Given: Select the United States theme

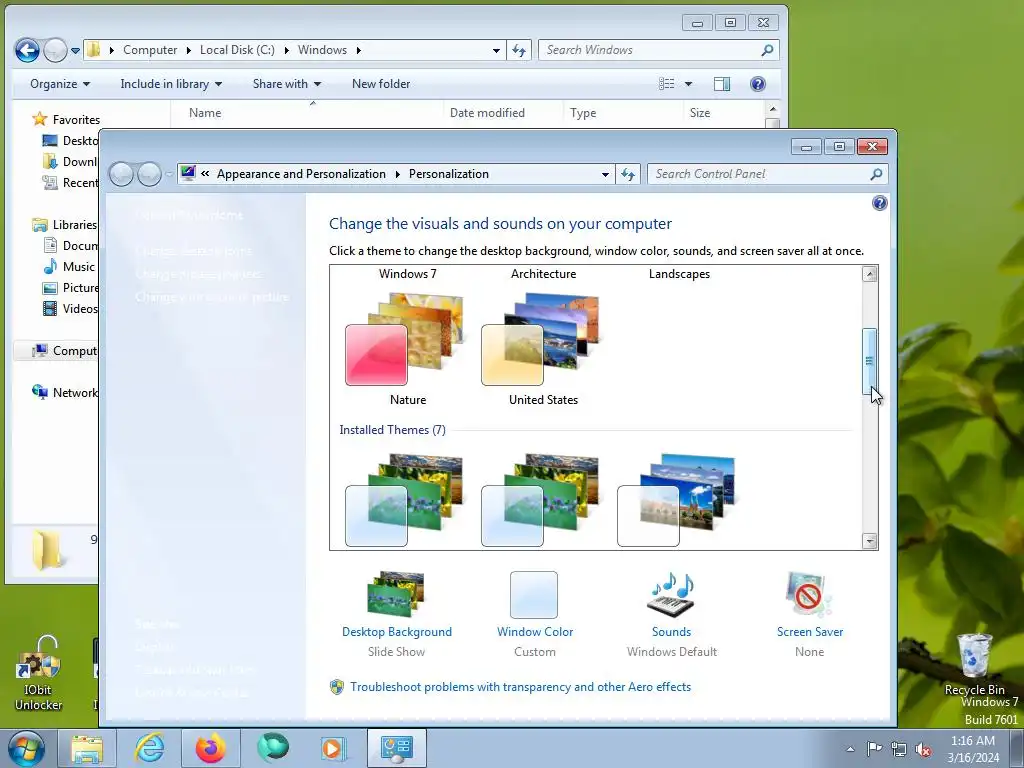Looking at the screenshot, I should pos(543,349).
